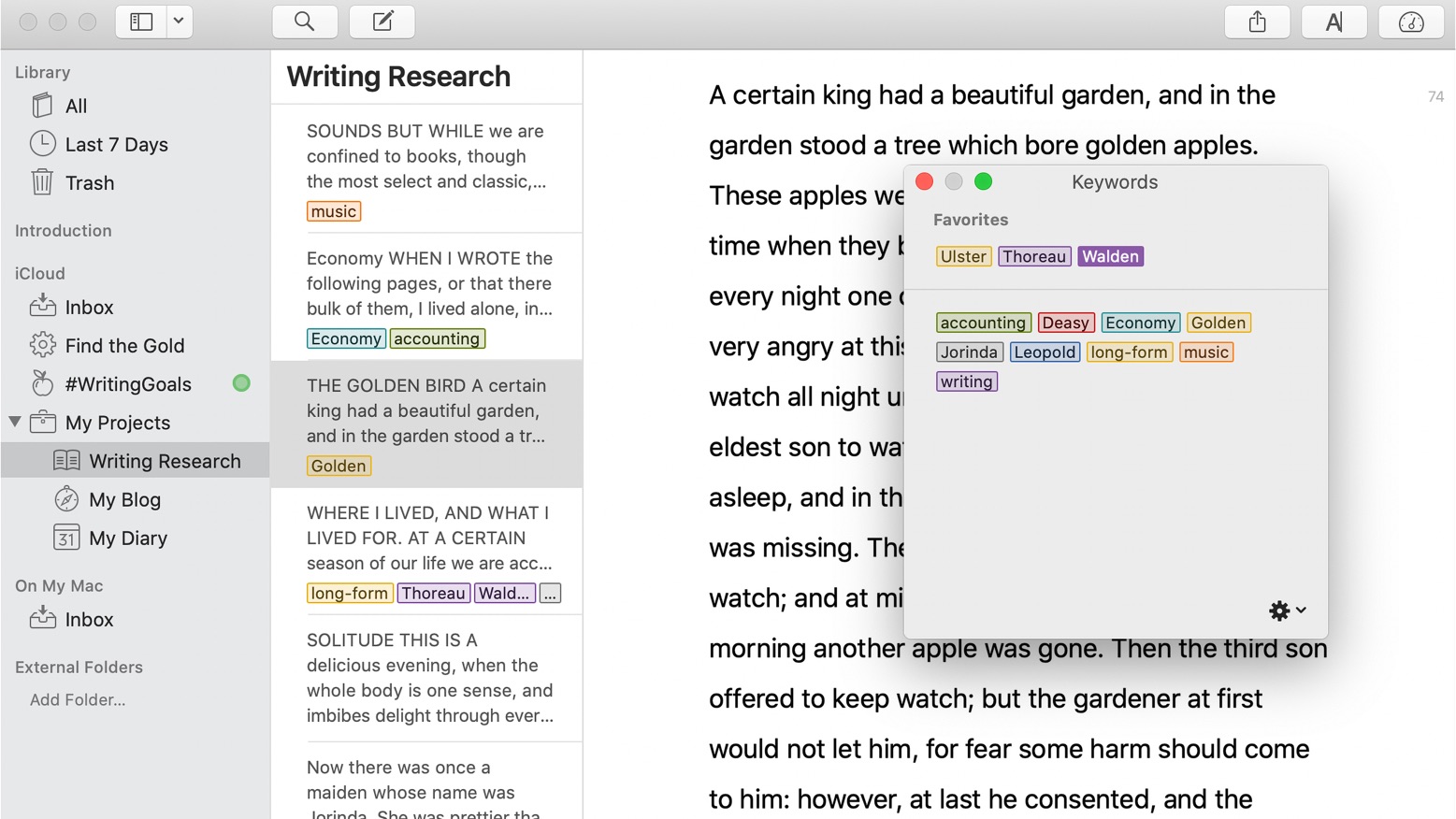Open the SOUNDS BUT WHILE sheet

point(426,168)
